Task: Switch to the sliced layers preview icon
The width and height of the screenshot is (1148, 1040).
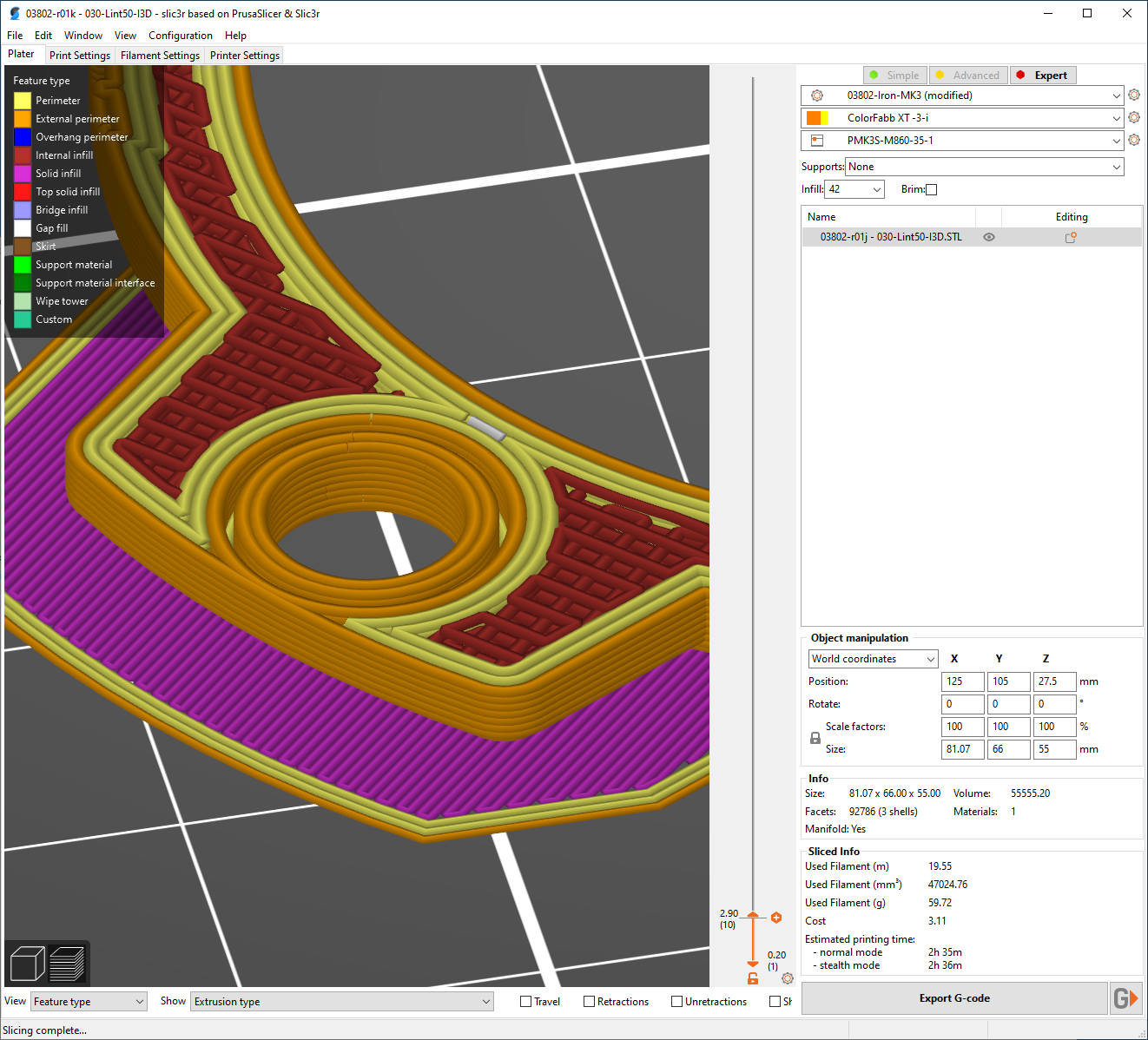Action: (67, 964)
